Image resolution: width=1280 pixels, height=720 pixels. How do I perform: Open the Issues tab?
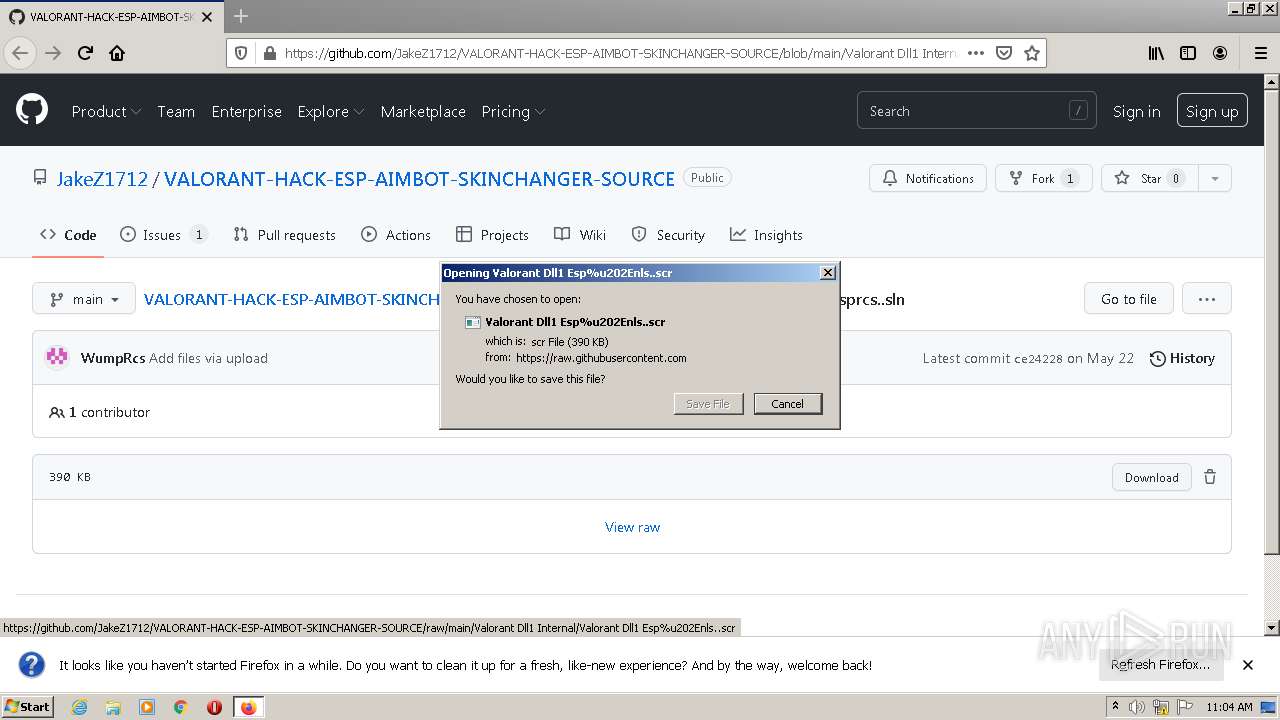[x=163, y=235]
